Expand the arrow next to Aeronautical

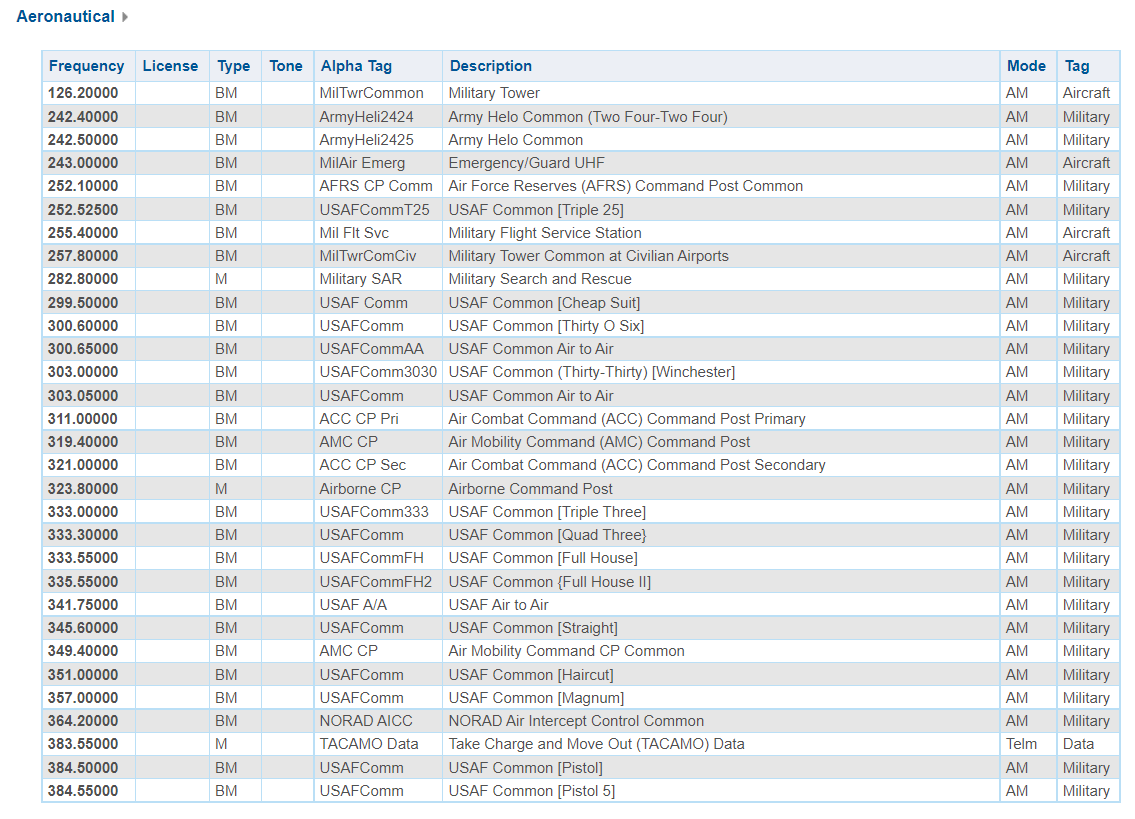[x=125, y=17]
